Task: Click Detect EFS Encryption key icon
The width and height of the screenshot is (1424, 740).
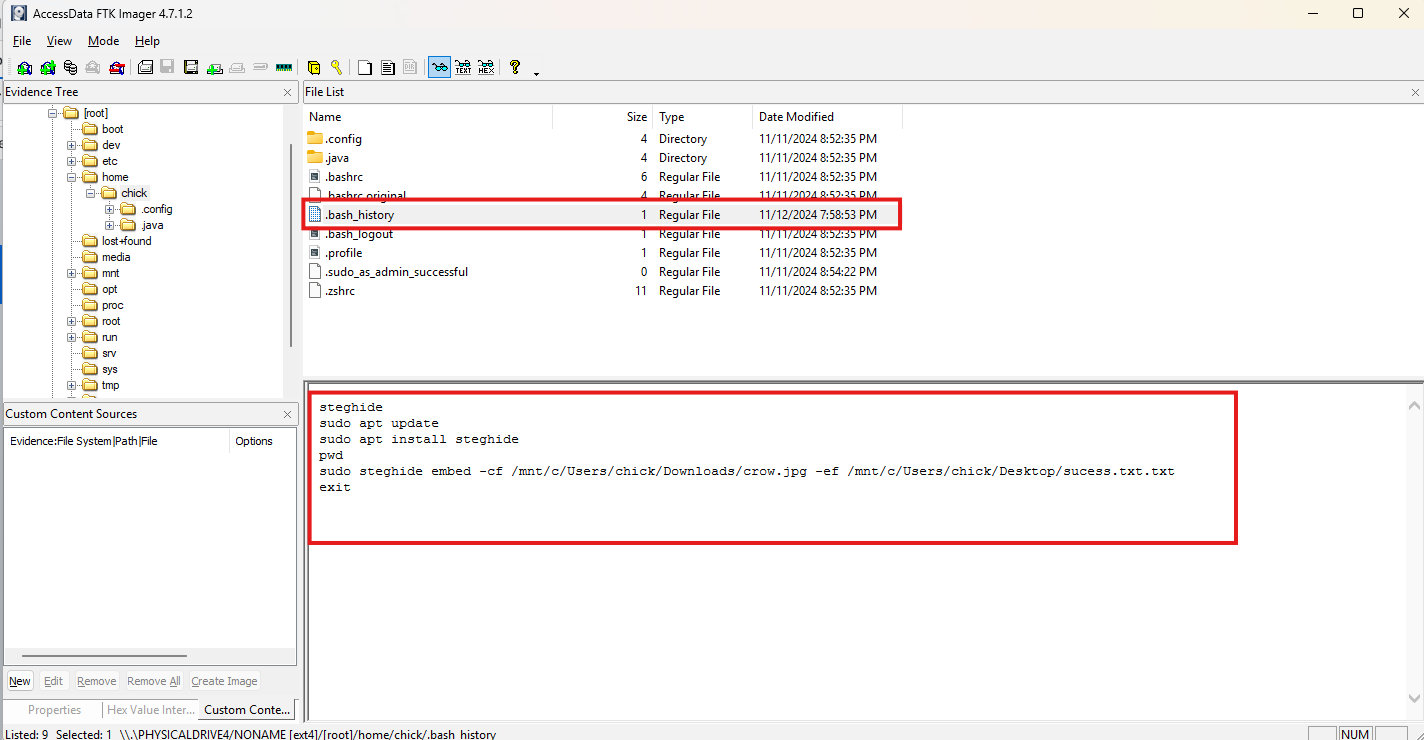Action: (337, 68)
